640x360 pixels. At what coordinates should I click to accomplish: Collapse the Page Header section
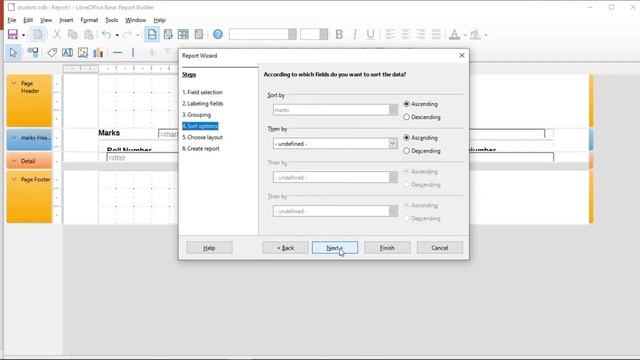pos(14,83)
